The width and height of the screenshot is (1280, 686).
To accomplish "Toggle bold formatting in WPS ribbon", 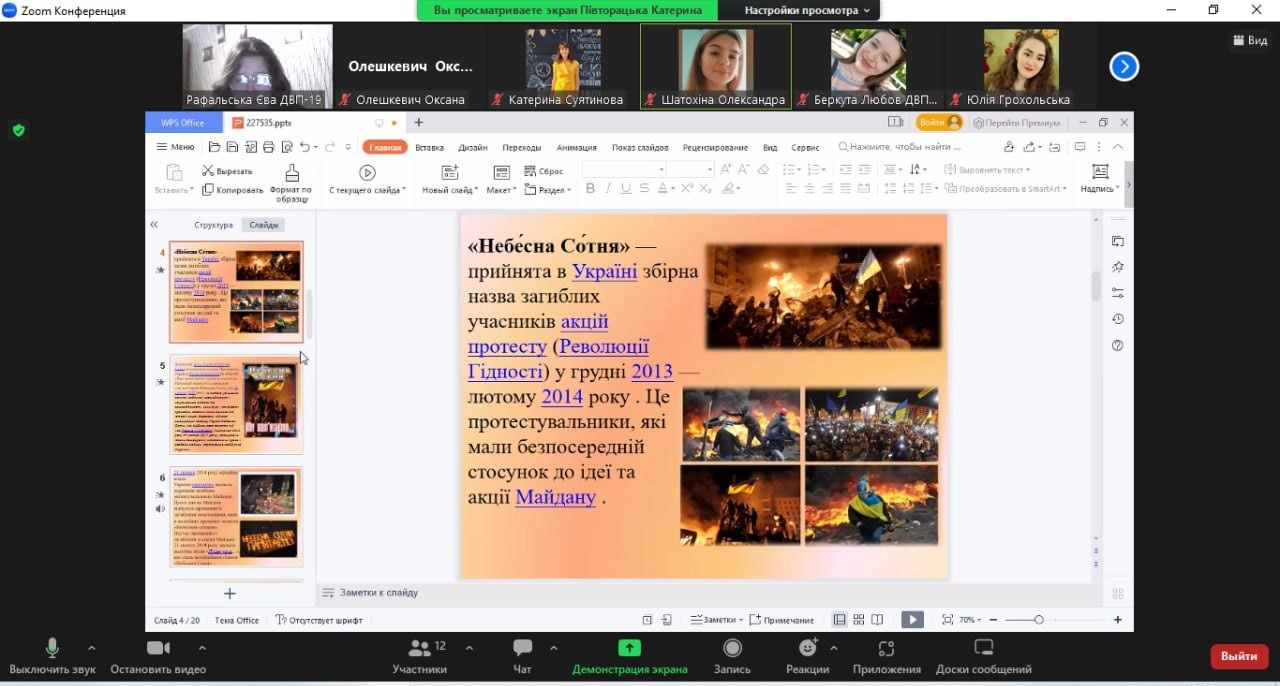I will click(590, 189).
